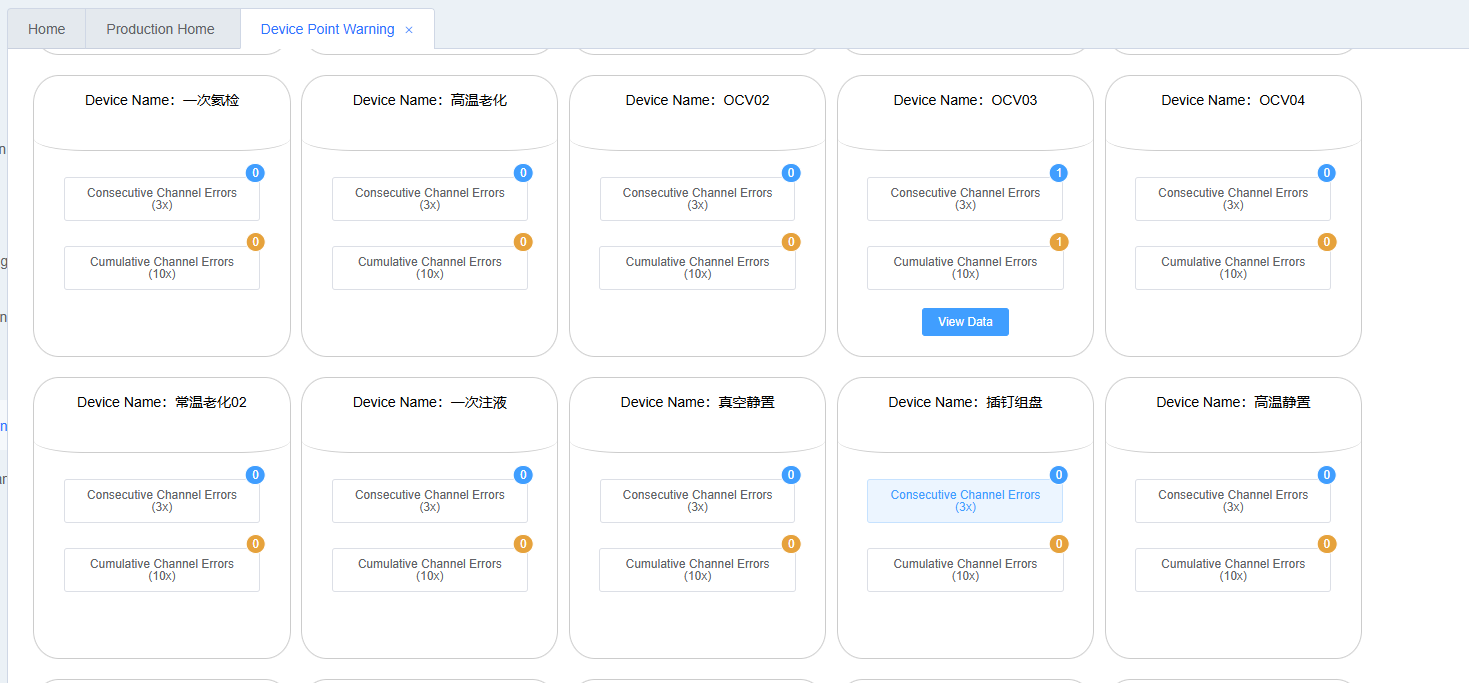Select device name text OCV04

(1282, 100)
